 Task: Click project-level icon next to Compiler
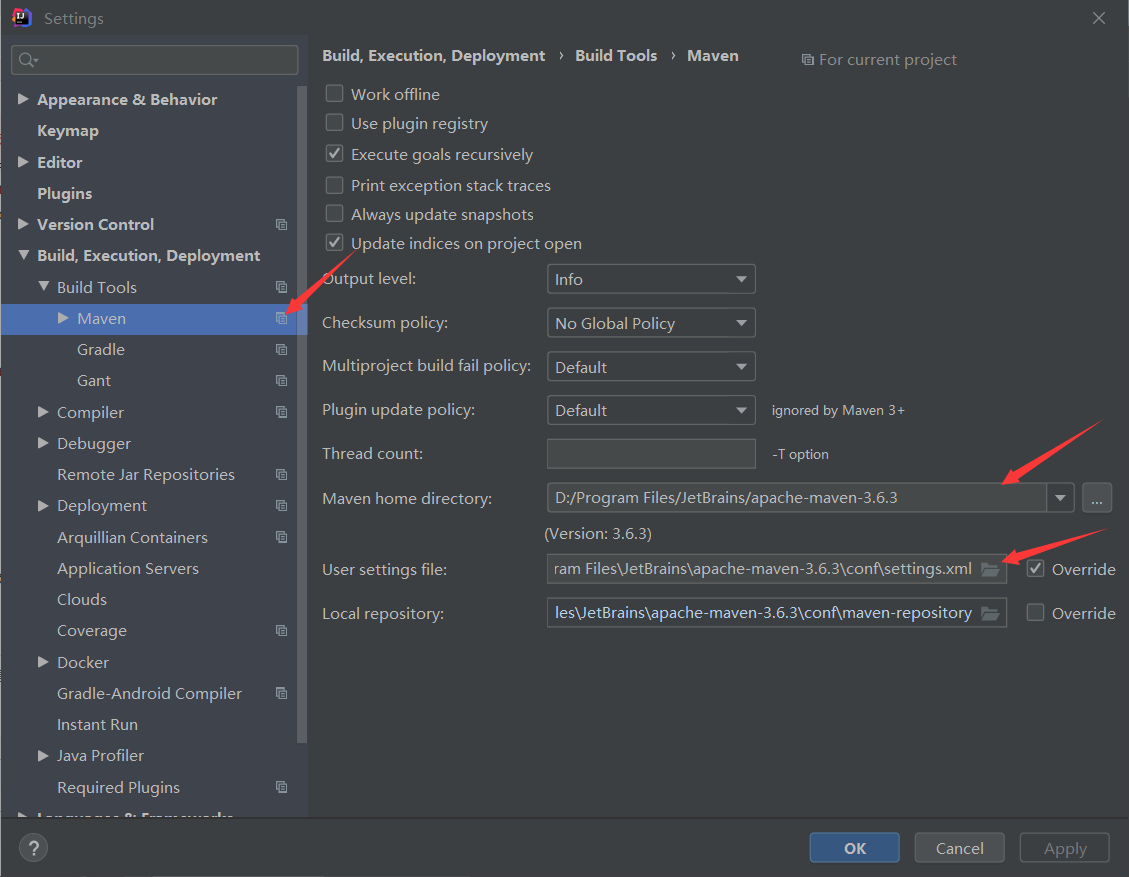pos(282,412)
